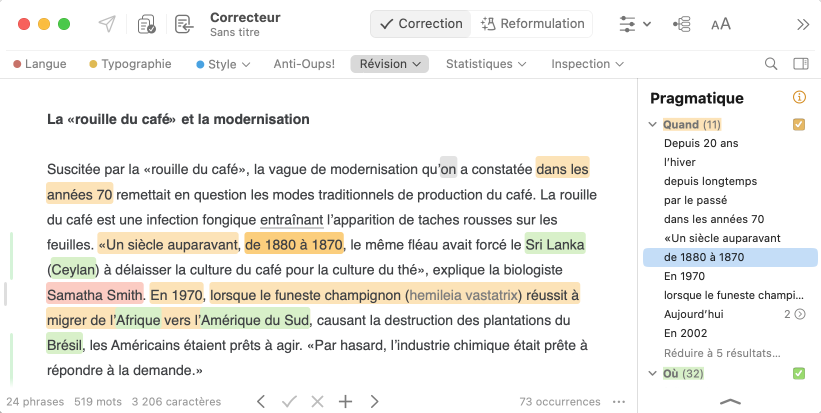Open the Révision dropdown
Image resolution: width=821 pixels, height=413 pixels.
point(389,64)
